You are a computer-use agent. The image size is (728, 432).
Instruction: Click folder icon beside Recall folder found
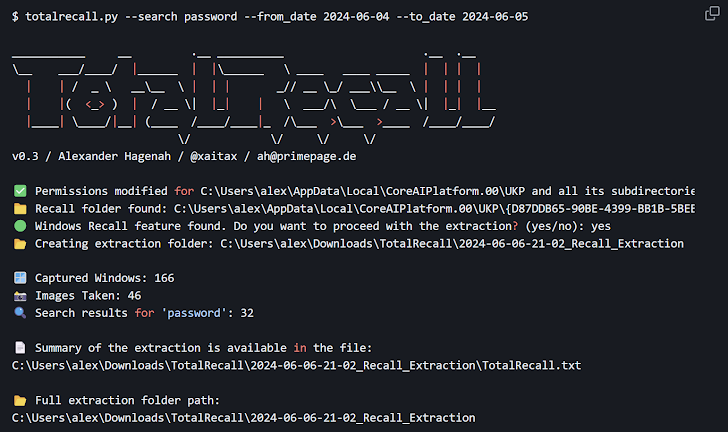pos(20,209)
